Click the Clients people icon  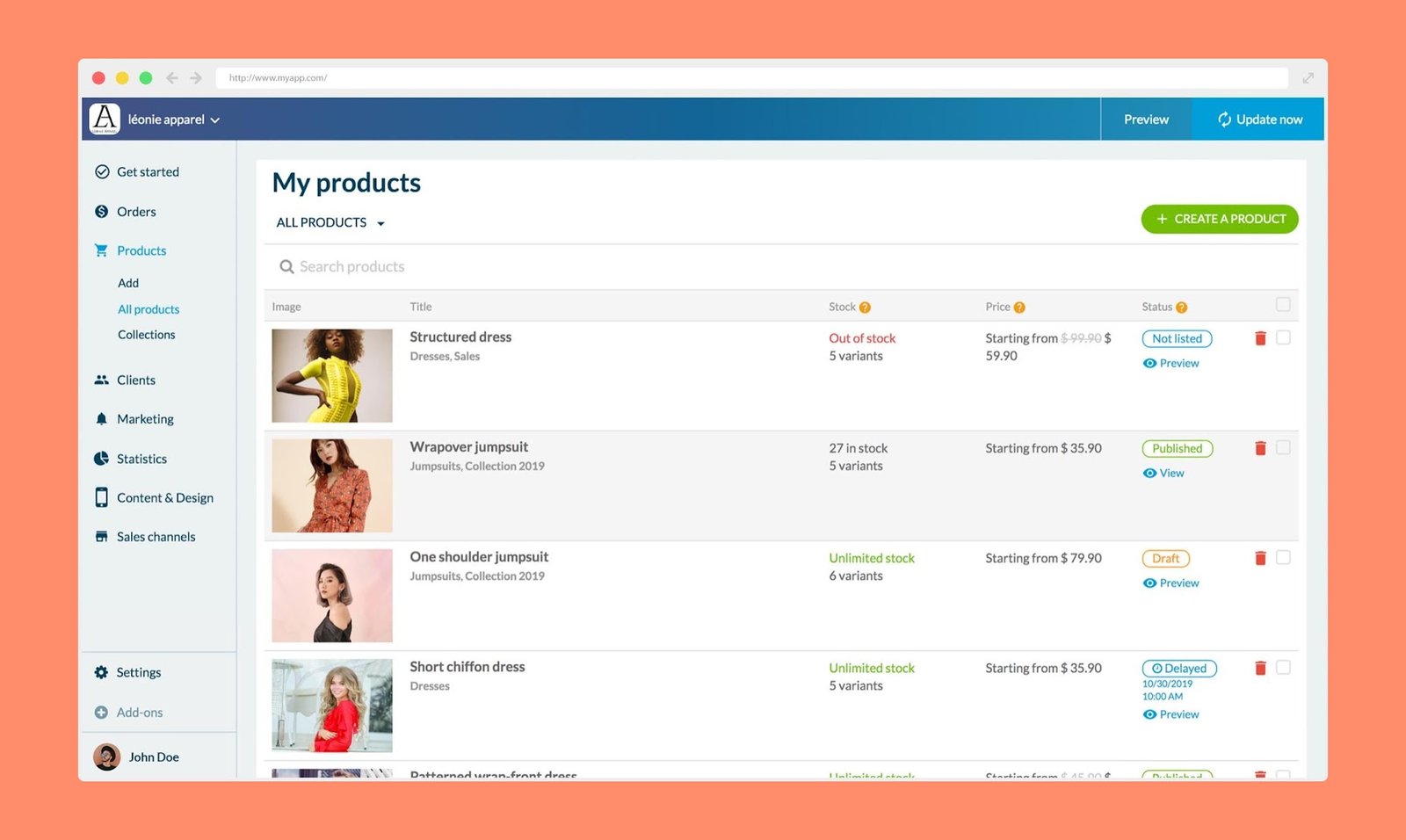[x=102, y=380]
